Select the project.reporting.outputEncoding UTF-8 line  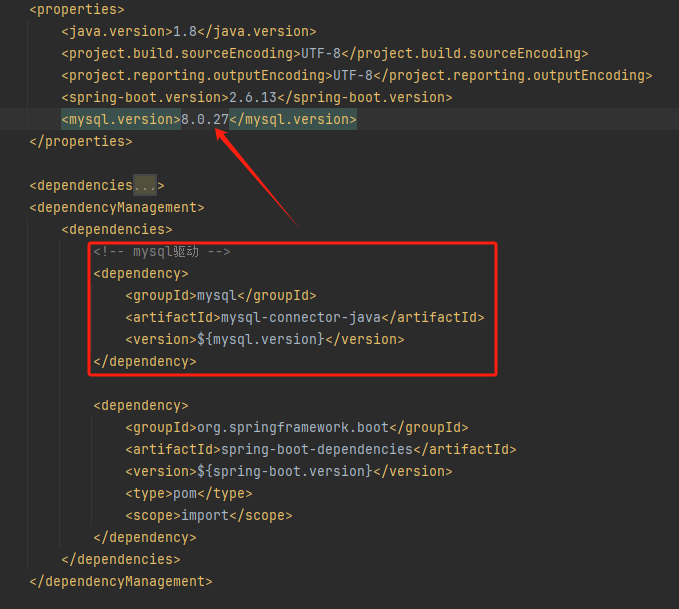(357, 76)
